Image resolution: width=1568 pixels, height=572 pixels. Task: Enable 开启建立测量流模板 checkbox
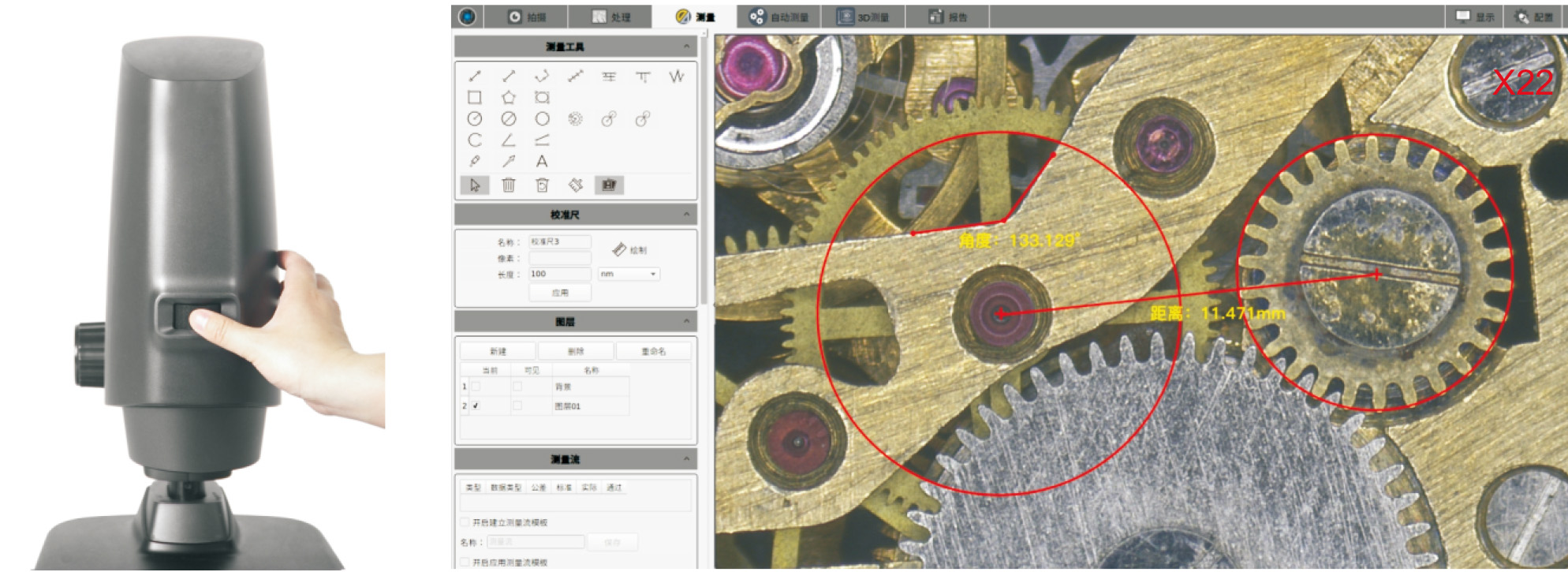click(x=465, y=522)
